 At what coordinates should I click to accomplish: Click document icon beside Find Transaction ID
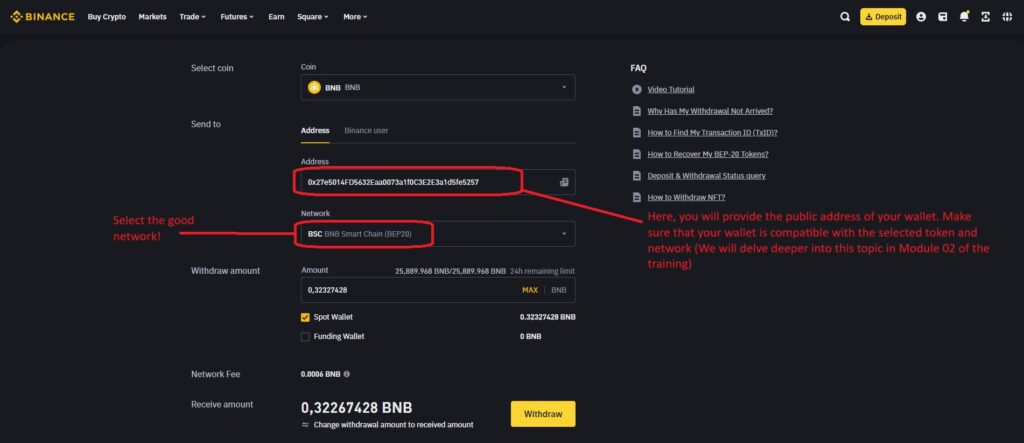click(637, 133)
